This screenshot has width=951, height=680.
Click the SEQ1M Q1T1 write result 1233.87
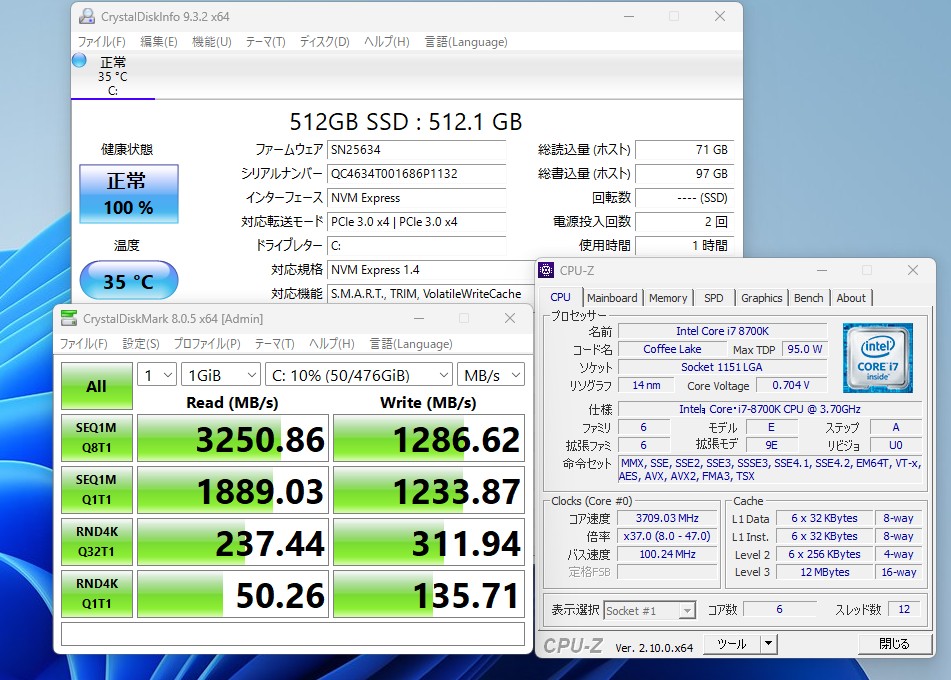[429, 490]
